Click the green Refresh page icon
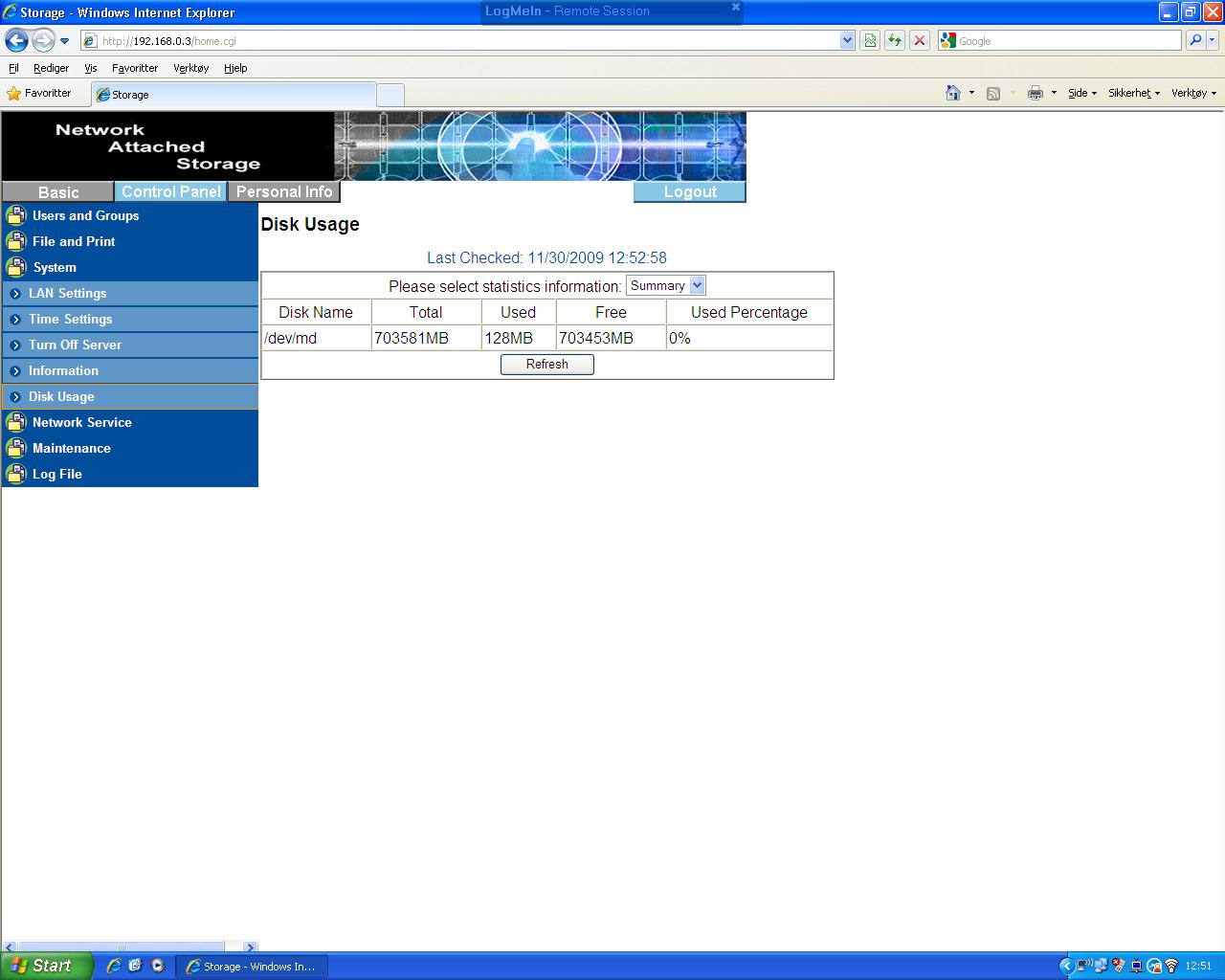 [x=894, y=40]
